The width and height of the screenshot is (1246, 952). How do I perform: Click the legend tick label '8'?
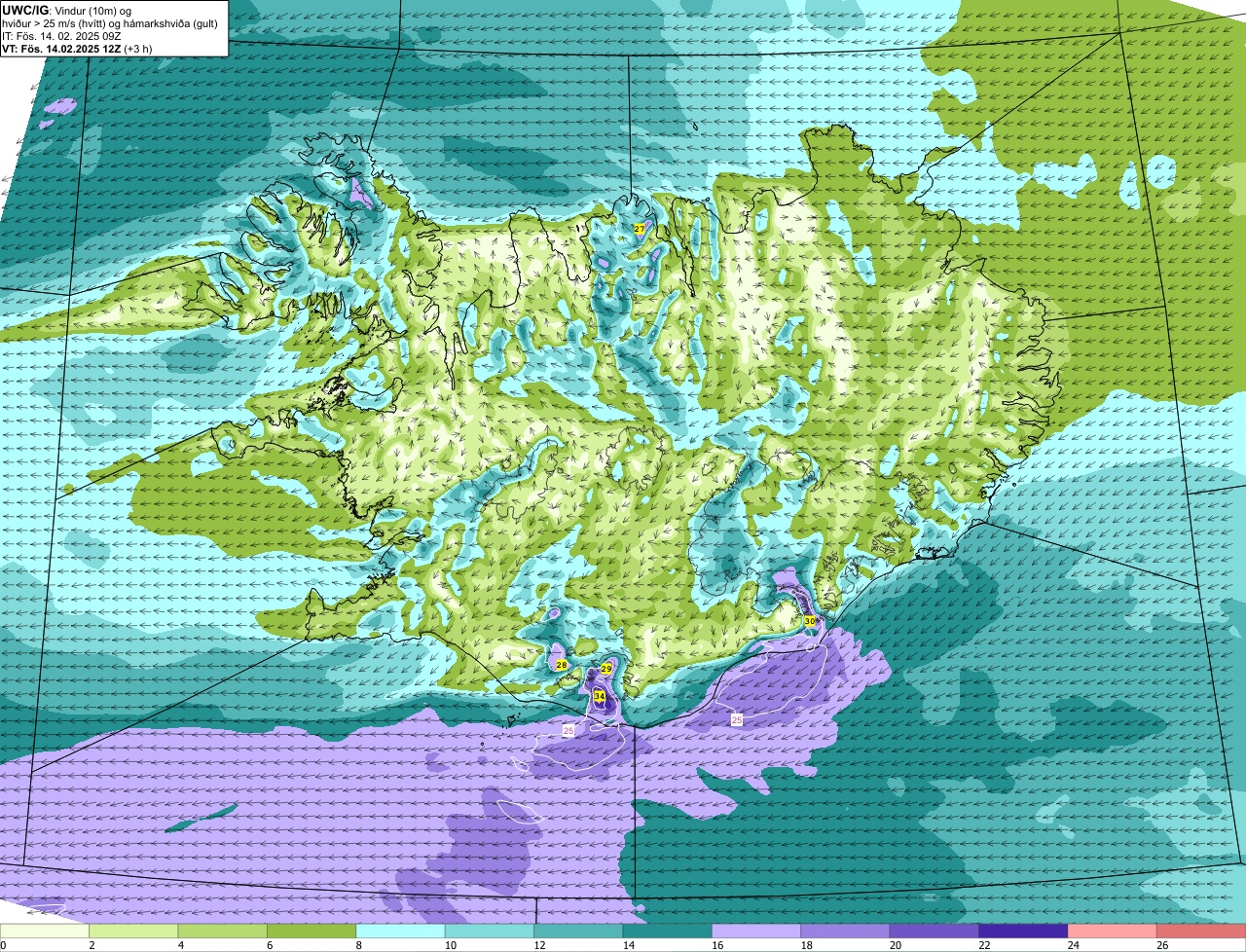coord(357,945)
